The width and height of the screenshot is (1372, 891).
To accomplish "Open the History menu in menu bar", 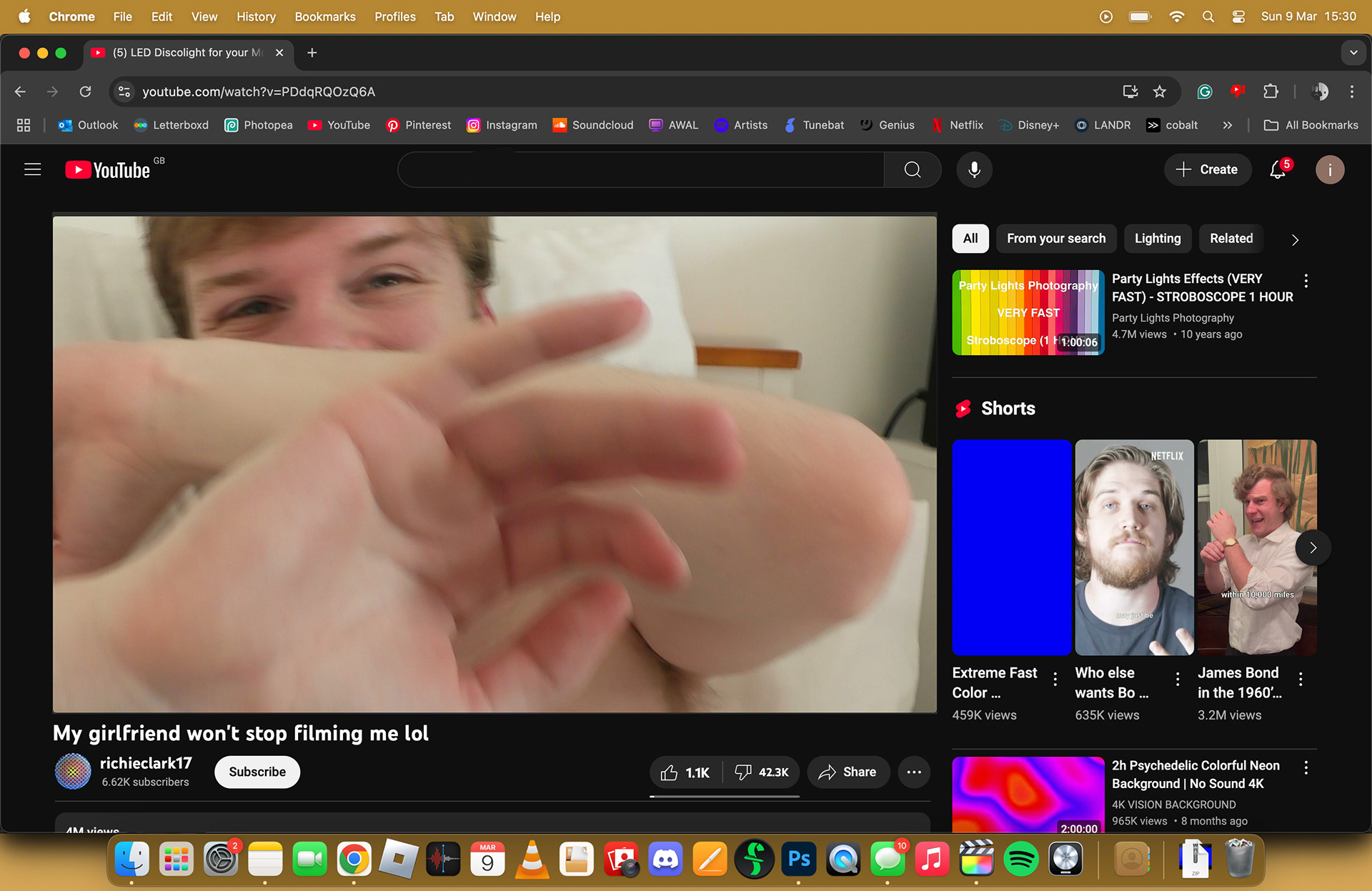I will point(256,16).
